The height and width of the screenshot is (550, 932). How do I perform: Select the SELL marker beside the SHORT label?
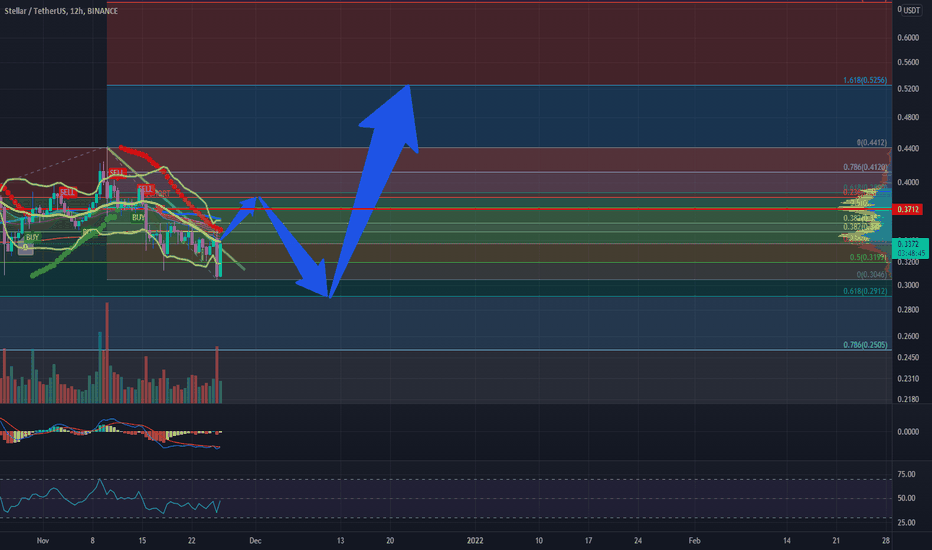click(x=146, y=189)
